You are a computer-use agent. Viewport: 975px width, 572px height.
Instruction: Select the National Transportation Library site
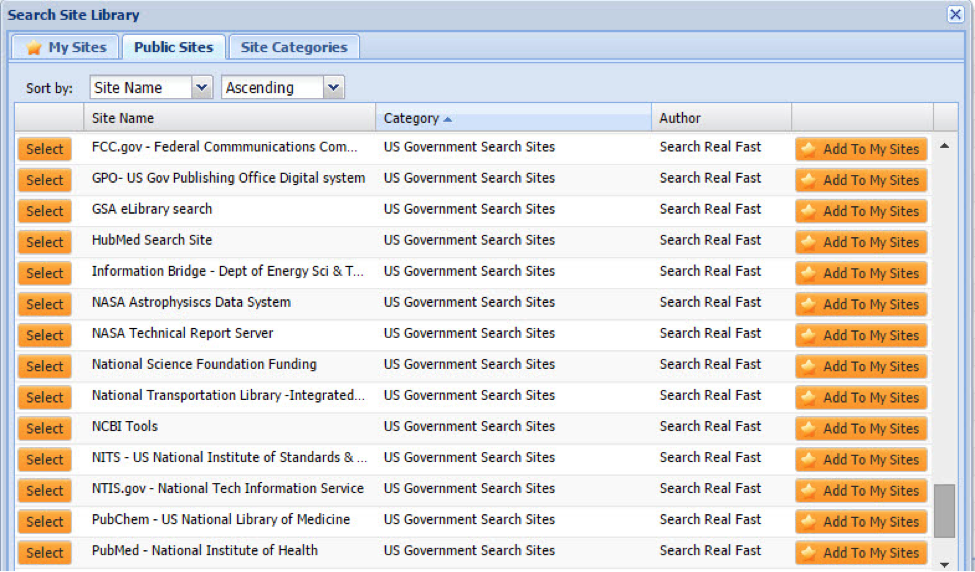click(45, 398)
